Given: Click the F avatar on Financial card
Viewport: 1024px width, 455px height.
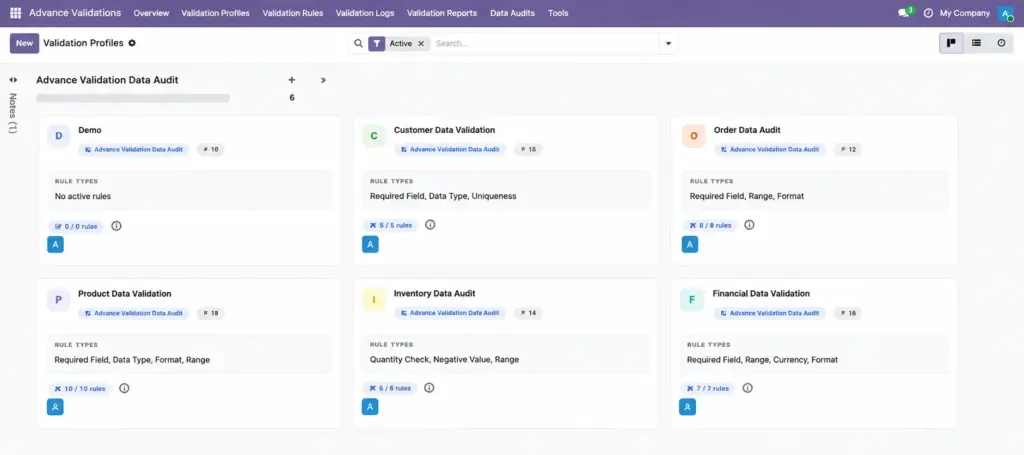Looking at the screenshot, I should click(692, 300).
